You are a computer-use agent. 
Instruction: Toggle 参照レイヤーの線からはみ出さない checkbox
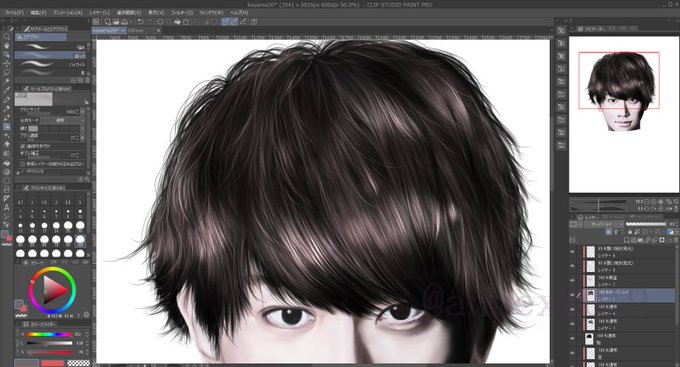[x=23, y=164]
